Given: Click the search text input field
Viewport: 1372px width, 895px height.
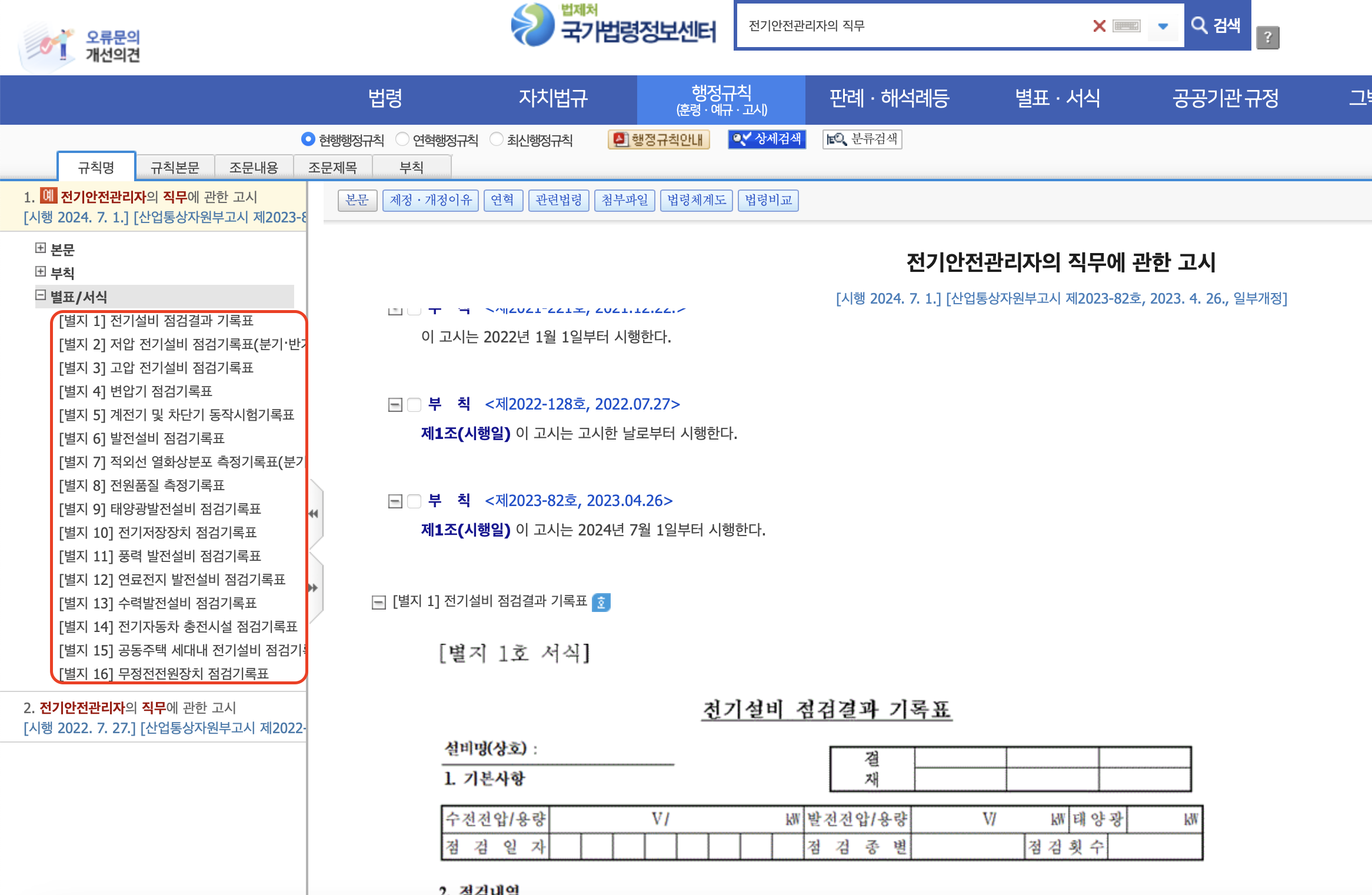Looking at the screenshot, I should (x=912, y=26).
